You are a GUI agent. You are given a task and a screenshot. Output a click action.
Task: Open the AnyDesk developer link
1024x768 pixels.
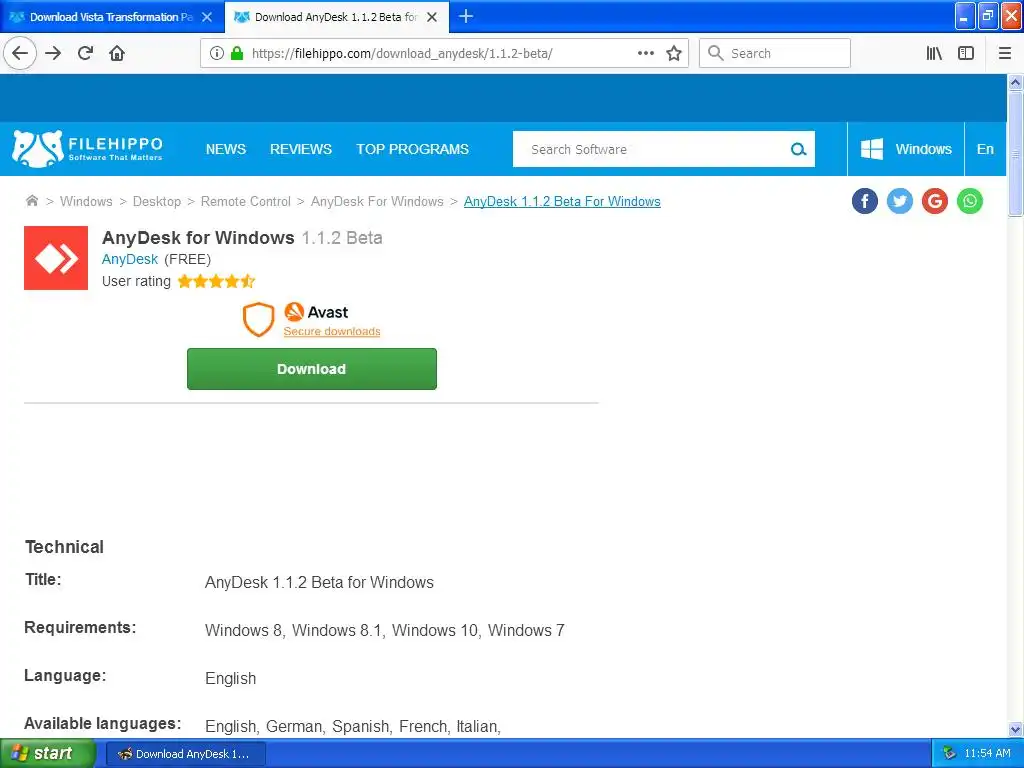coord(130,259)
